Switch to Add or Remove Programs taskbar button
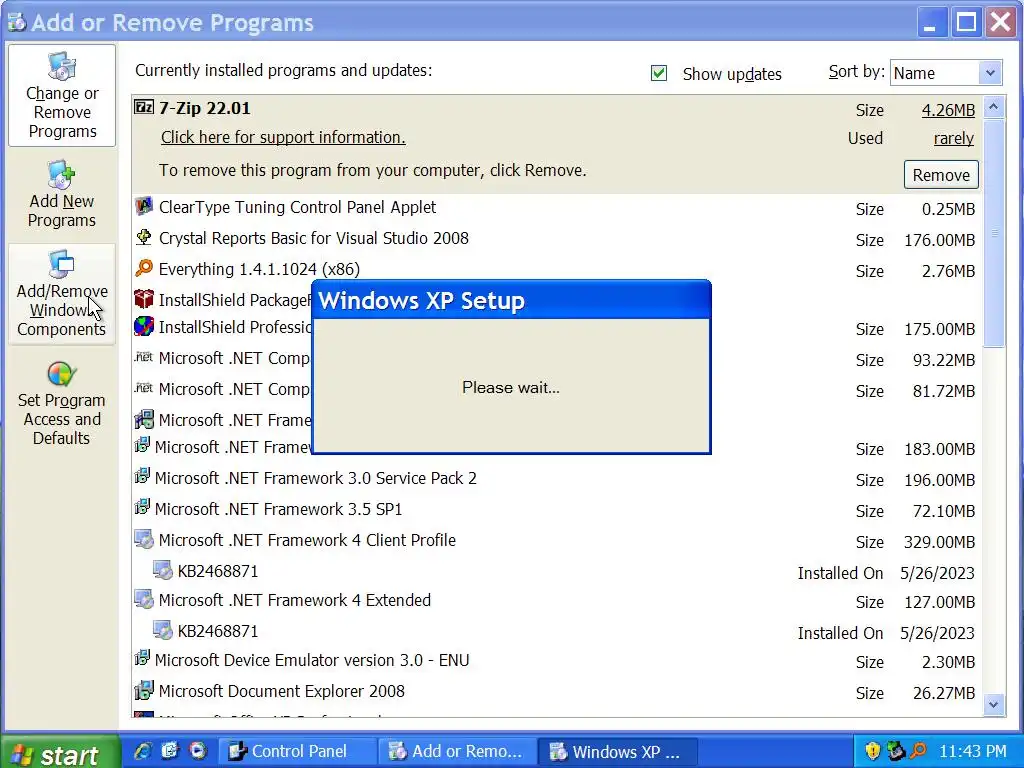This screenshot has height=768, width=1024. point(458,752)
